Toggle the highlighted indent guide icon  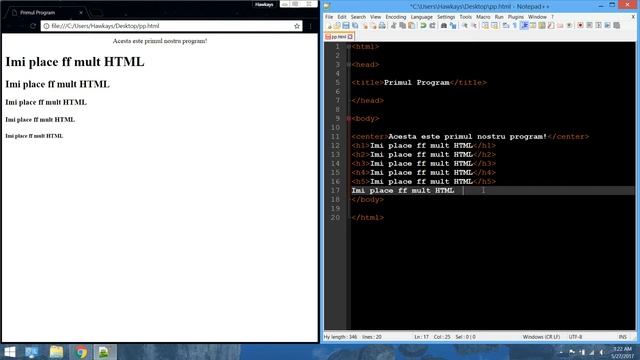(524, 26)
